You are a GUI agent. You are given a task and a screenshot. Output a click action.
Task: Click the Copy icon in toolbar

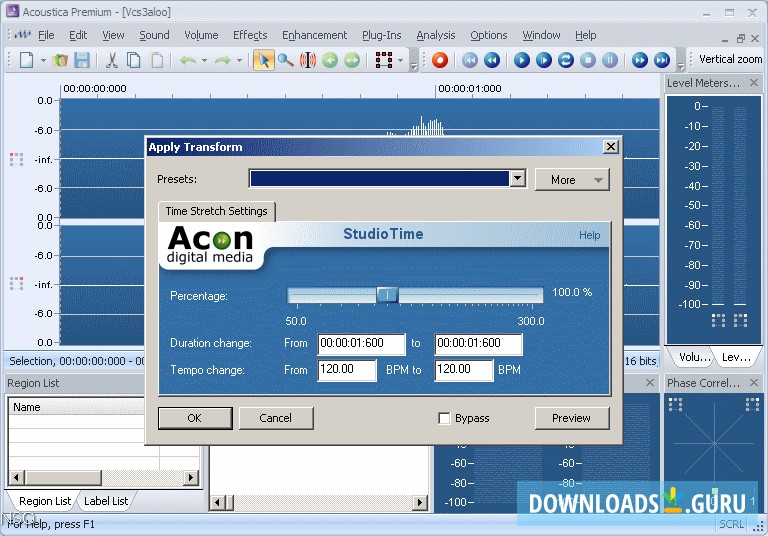click(x=133, y=60)
